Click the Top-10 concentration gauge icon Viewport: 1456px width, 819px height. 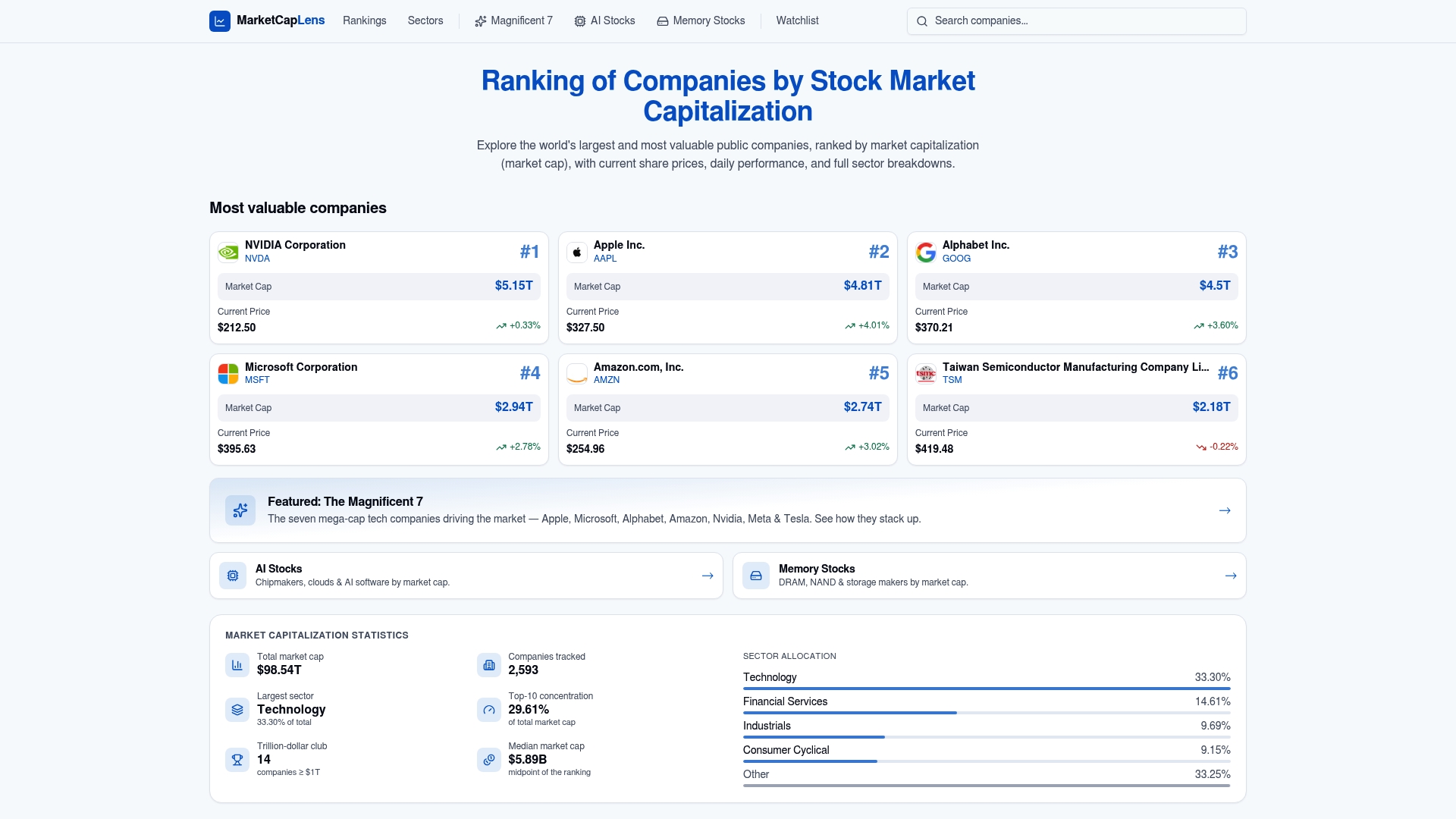pyautogui.click(x=489, y=710)
